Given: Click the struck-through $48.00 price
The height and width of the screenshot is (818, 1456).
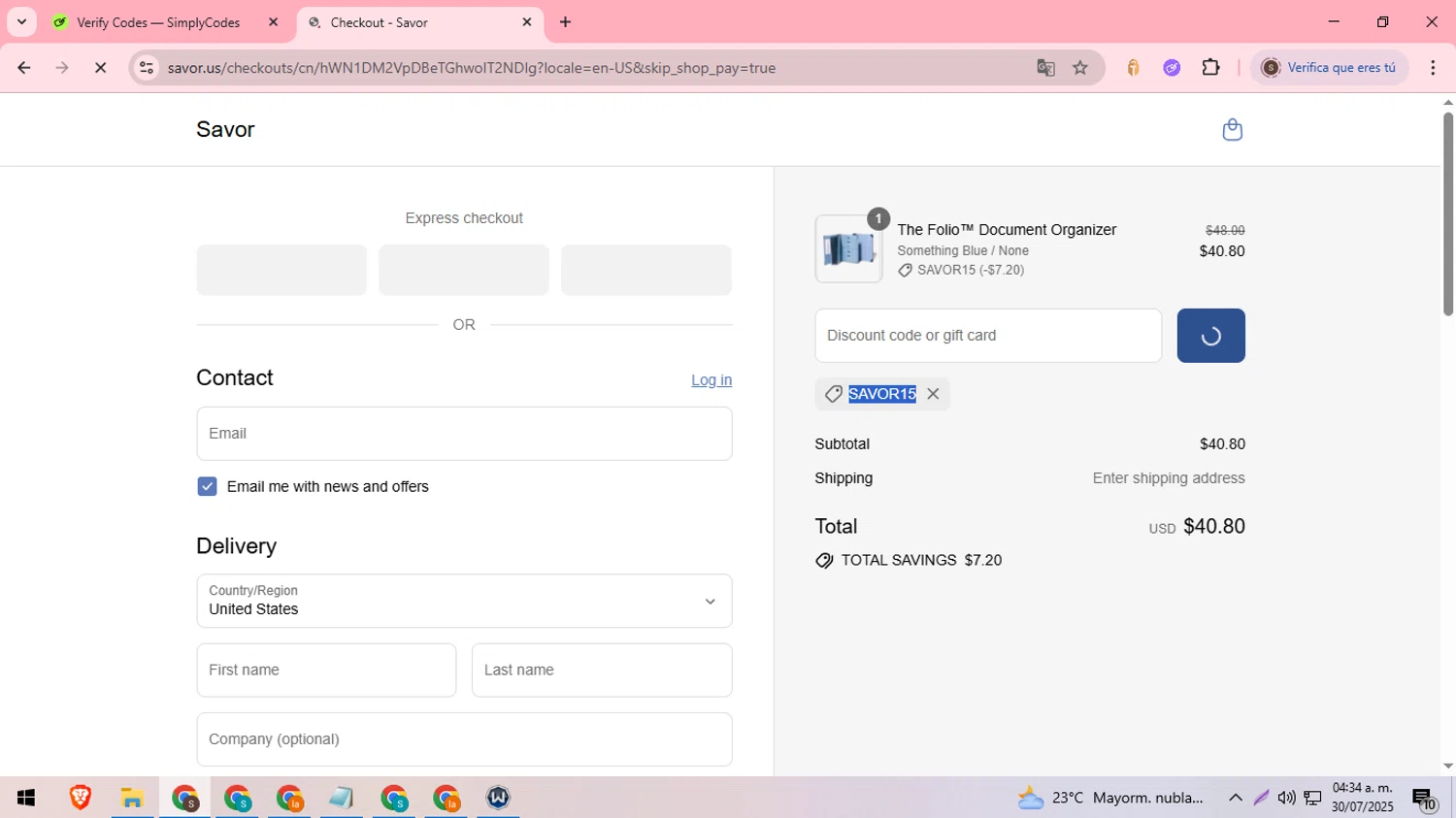Looking at the screenshot, I should pyautogui.click(x=1225, y=230).
